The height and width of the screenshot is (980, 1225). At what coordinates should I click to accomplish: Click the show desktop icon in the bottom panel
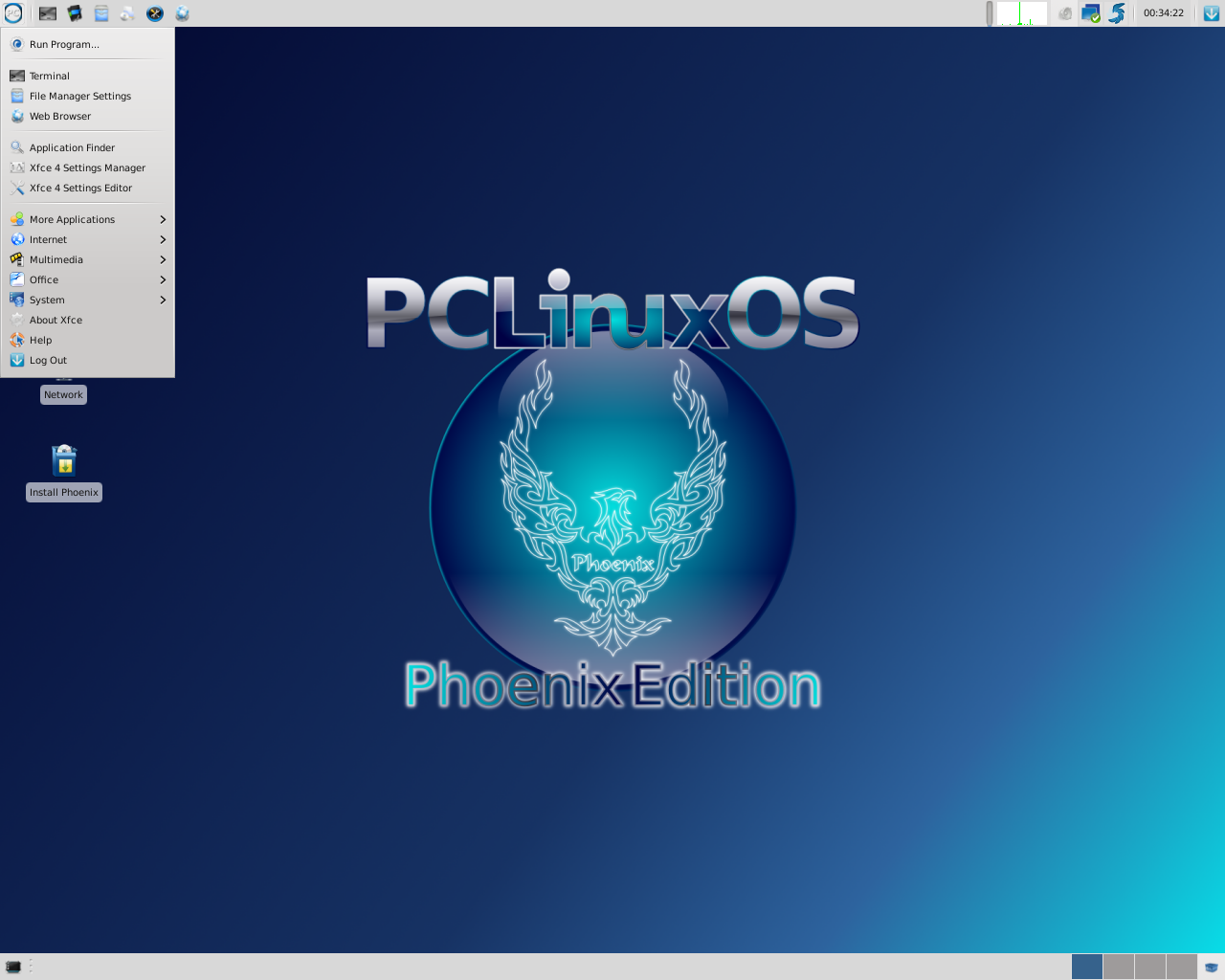(13, 967)
